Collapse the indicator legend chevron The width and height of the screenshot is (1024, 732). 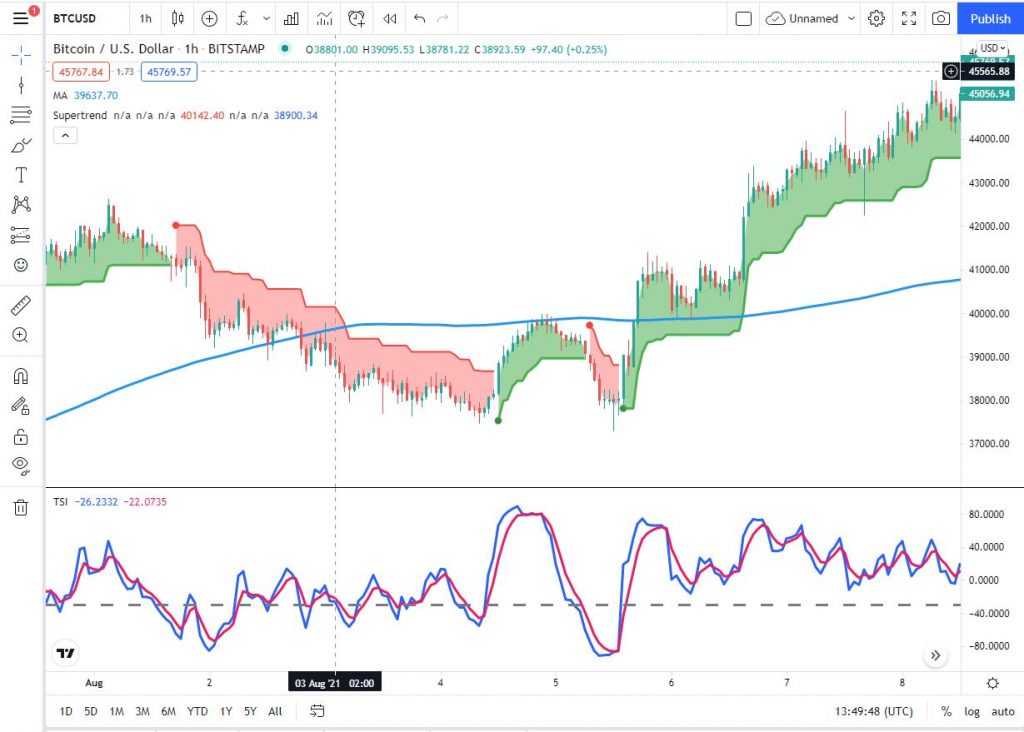tap(65, 136)
